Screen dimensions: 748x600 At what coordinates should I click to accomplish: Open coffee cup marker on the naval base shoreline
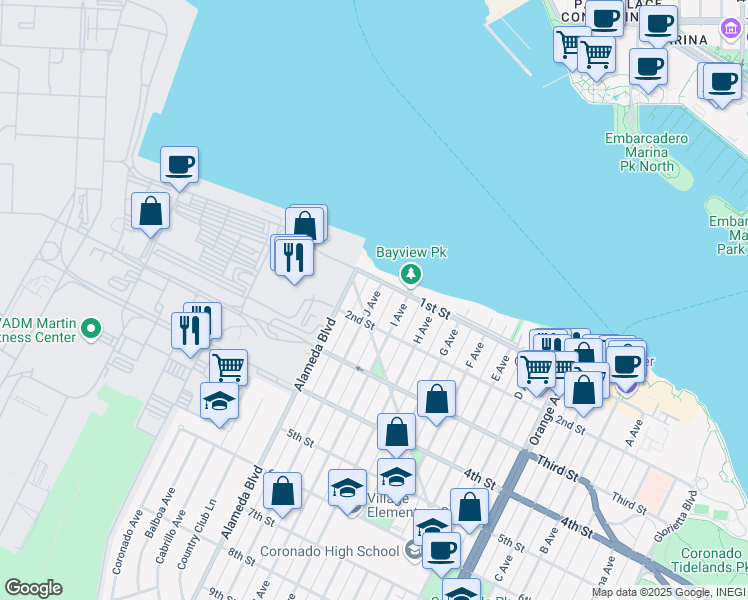click(x=179, y=167)
